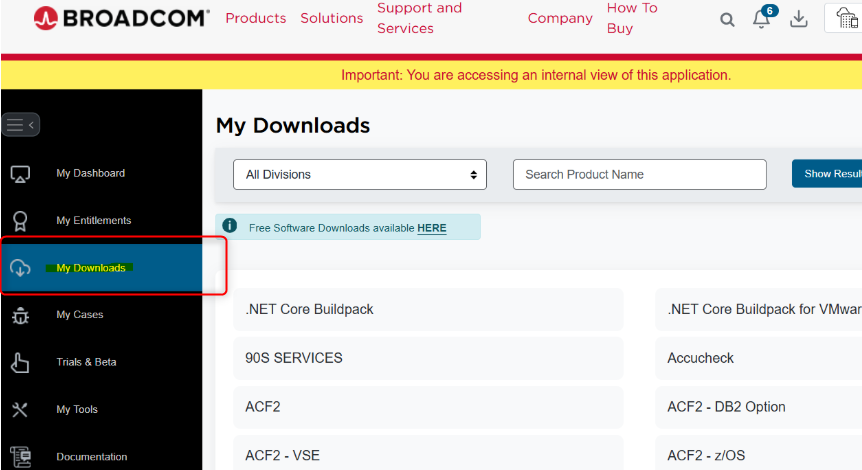The width and height of the screenshot is (862, 470).
Task: Click the info icon beside Free Software Downloads
Action: [229, 225]
